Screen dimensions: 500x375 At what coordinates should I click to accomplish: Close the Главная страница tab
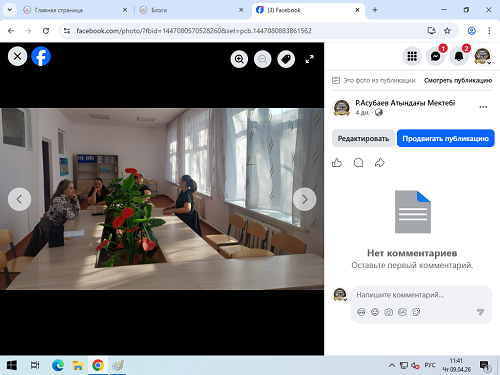pos(125,10)
